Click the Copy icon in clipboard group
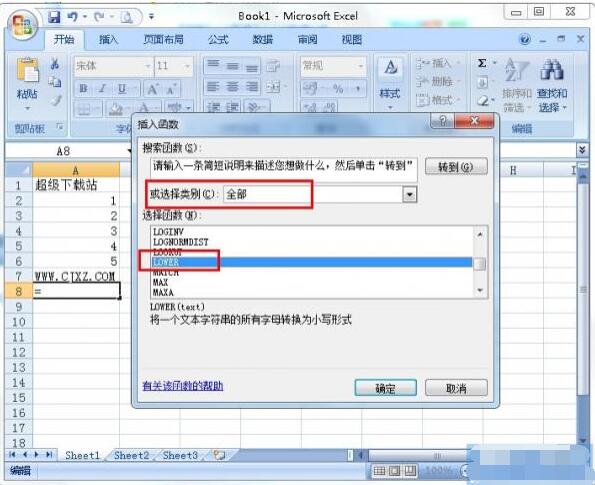595x485 pixels. click(x=55, y=82)
